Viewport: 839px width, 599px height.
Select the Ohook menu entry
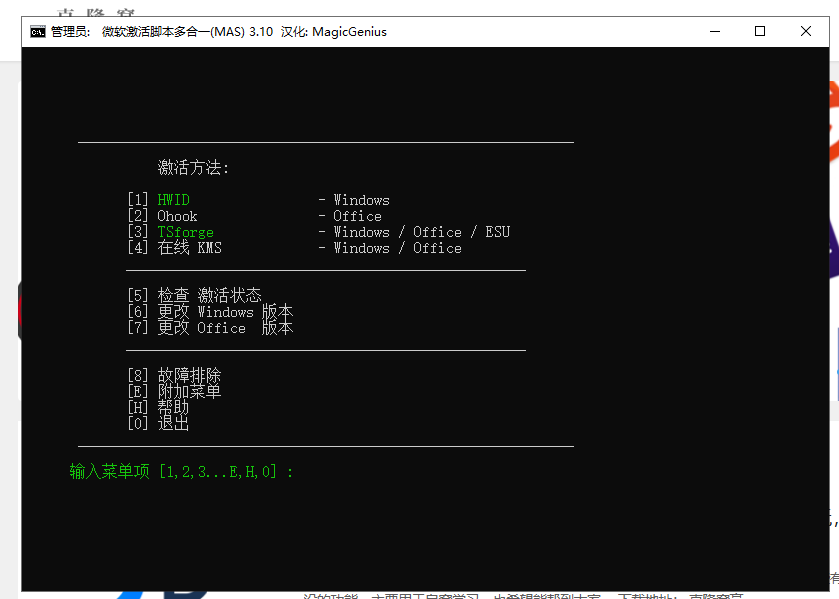pyautogui.click(x=177, y=216)
